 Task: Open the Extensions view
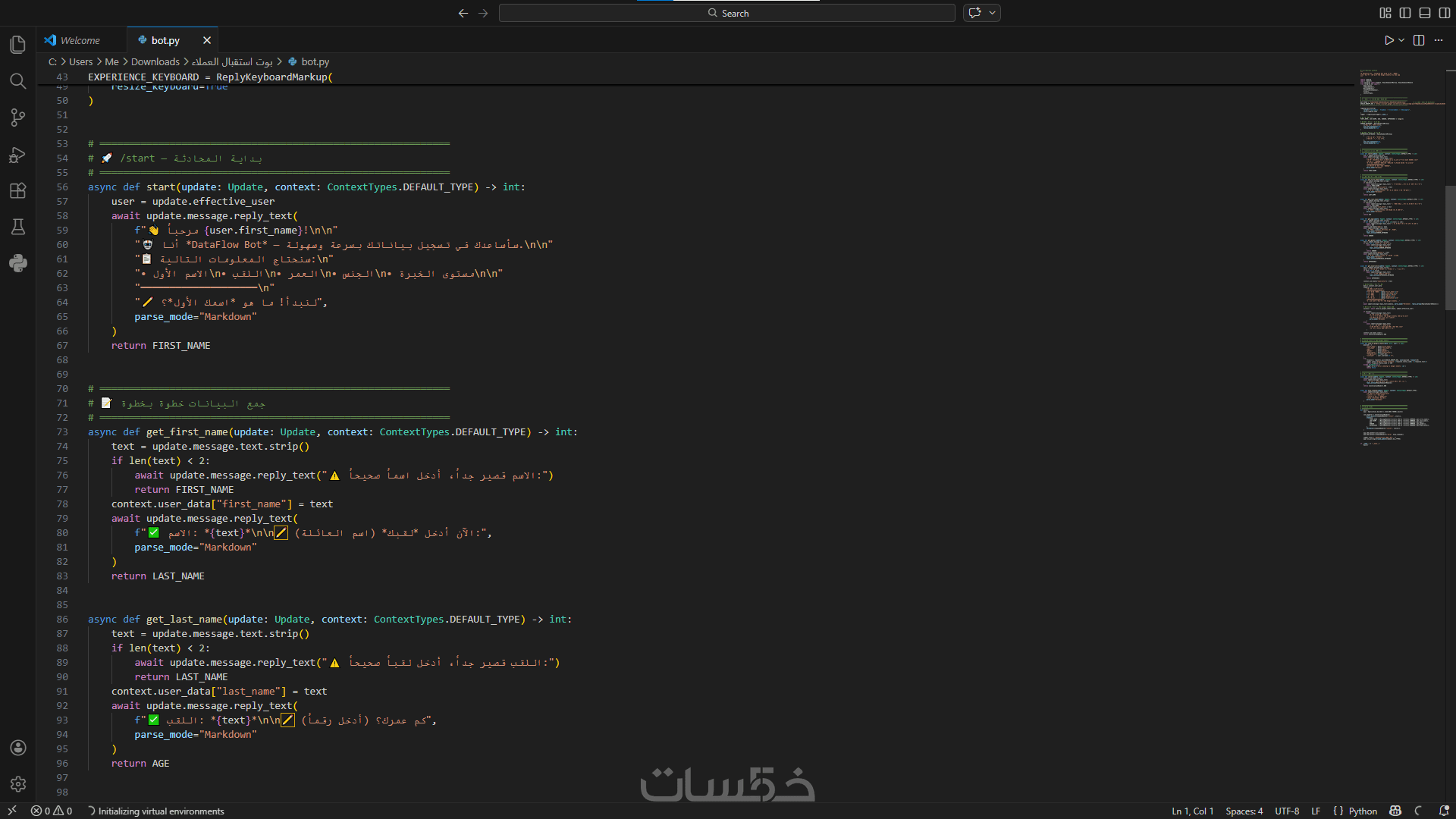18,191
